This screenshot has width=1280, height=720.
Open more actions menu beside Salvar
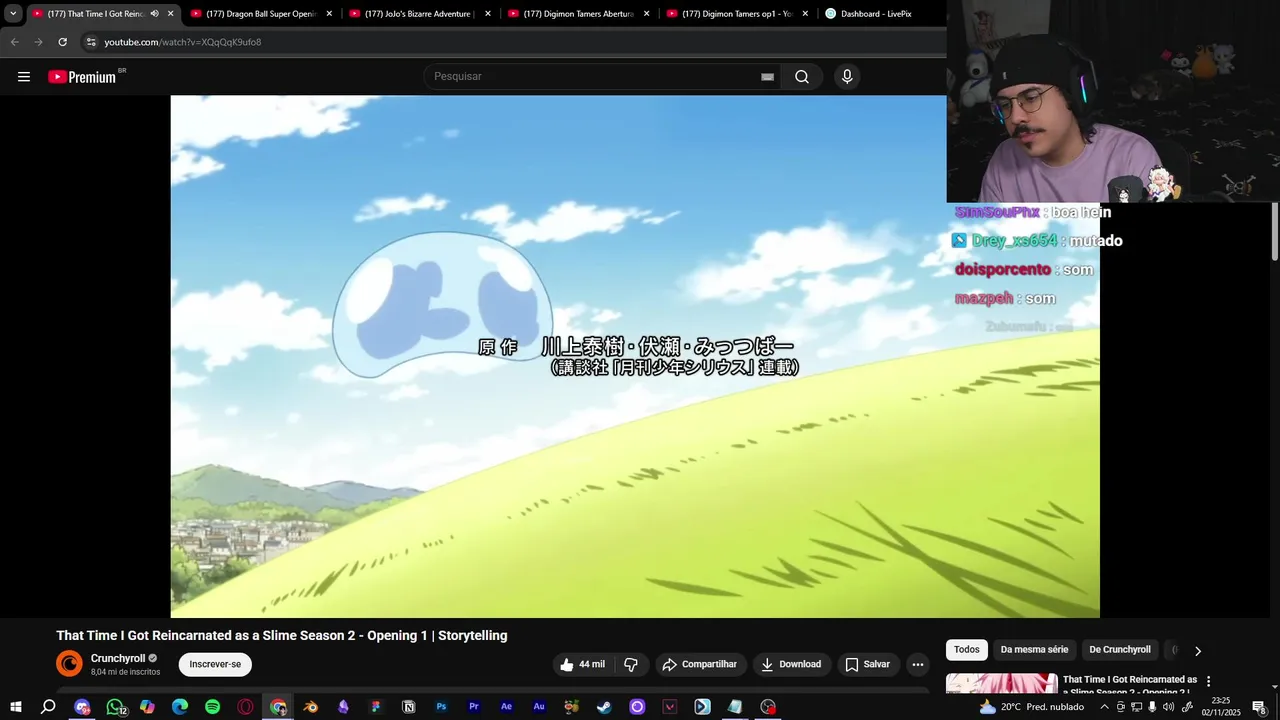[917, 664]
